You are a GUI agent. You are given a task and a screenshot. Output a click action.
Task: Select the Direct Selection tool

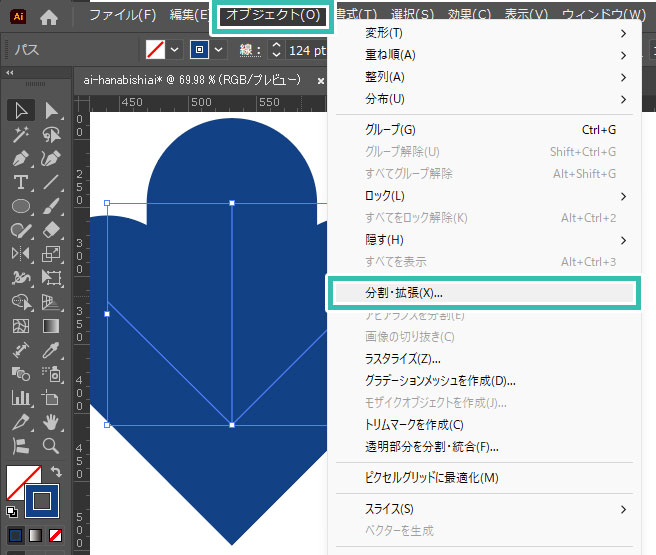[x=52, y=111]
